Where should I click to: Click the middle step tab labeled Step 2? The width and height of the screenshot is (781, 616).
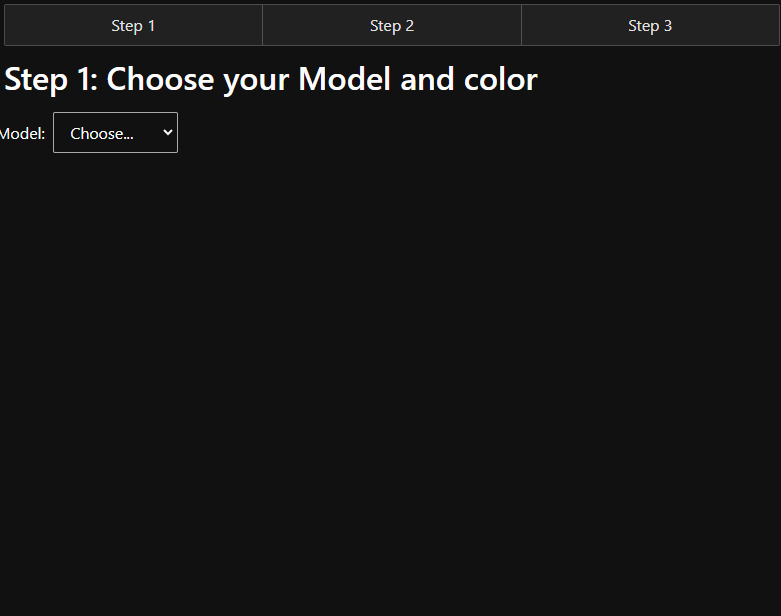point(391,25)
